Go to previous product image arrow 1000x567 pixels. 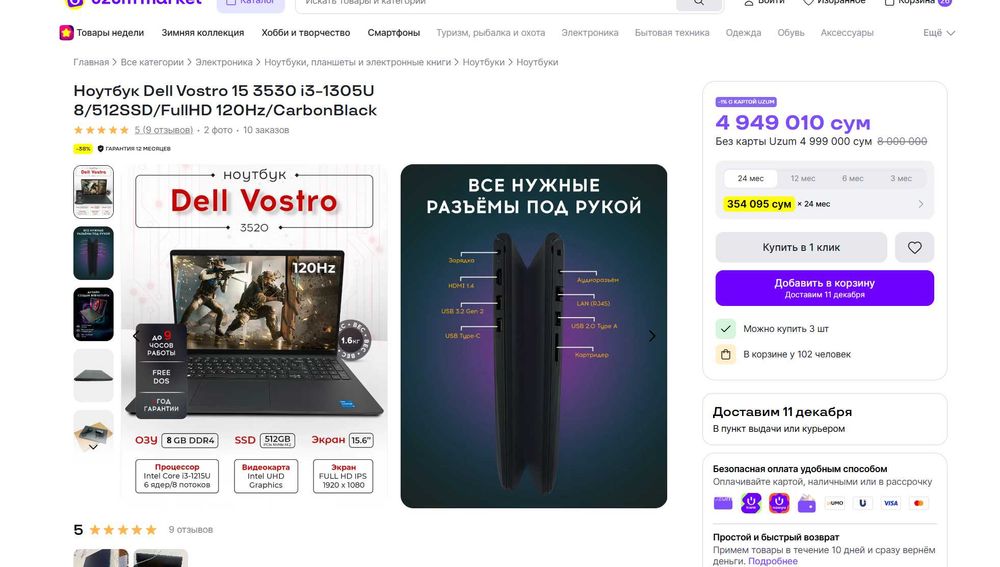[136, 336]
